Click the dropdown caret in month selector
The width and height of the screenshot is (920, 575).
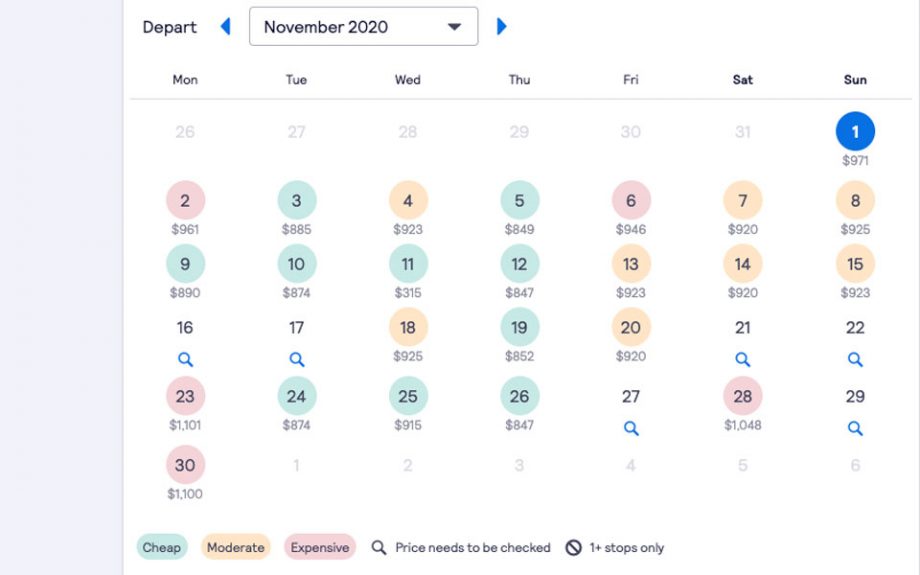point(454,27)
